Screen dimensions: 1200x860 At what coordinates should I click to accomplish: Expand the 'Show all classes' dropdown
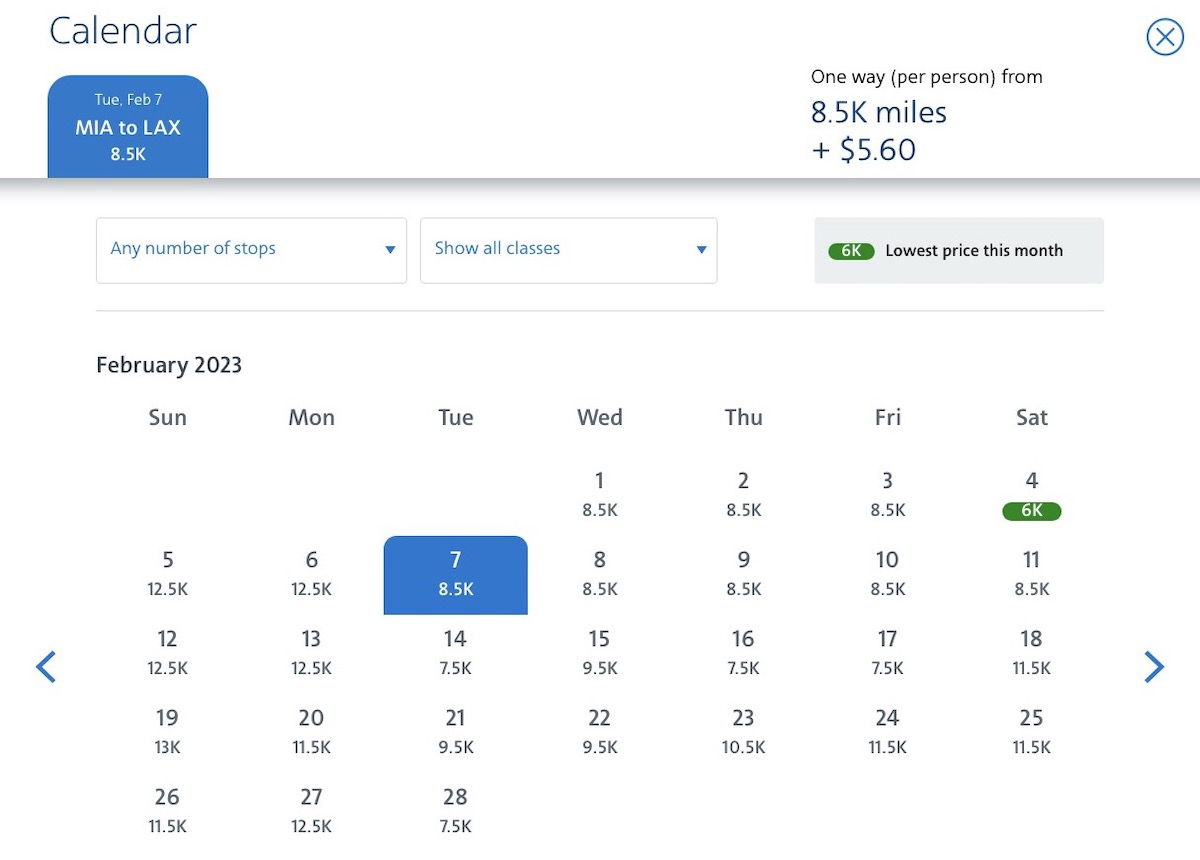click(568, 250)
